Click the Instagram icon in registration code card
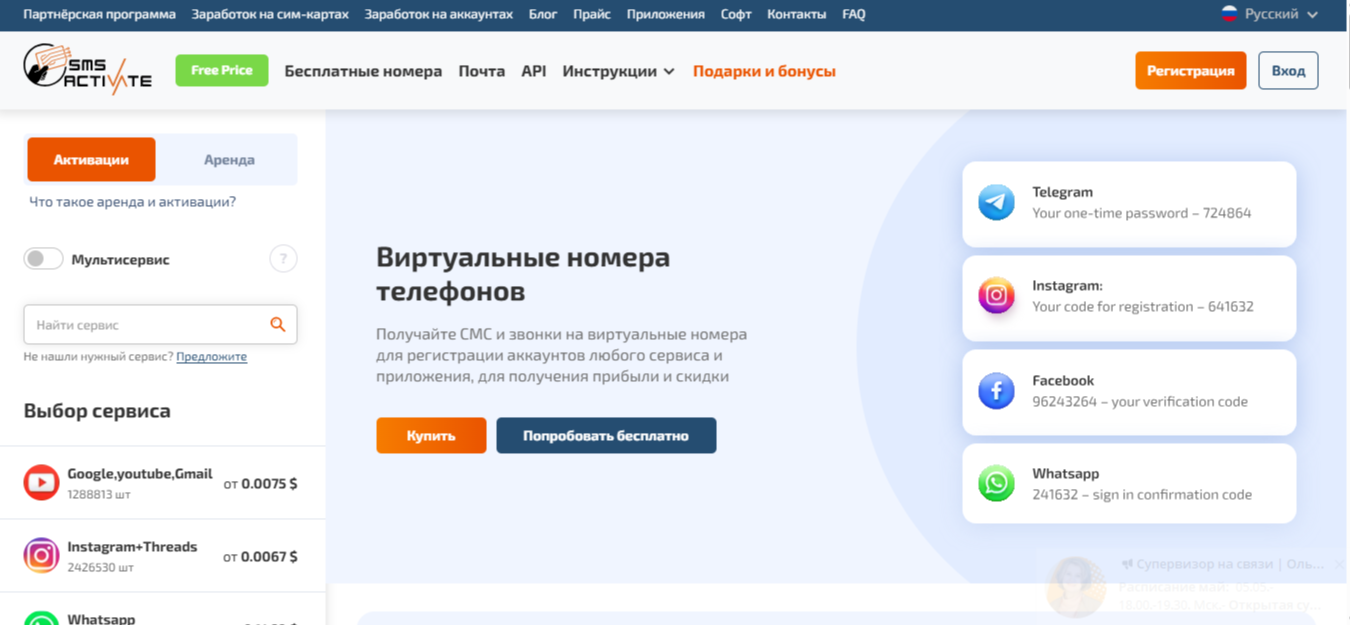This screenshot has width=1350, height=625. pyautogui.click(x=996, y=296)
